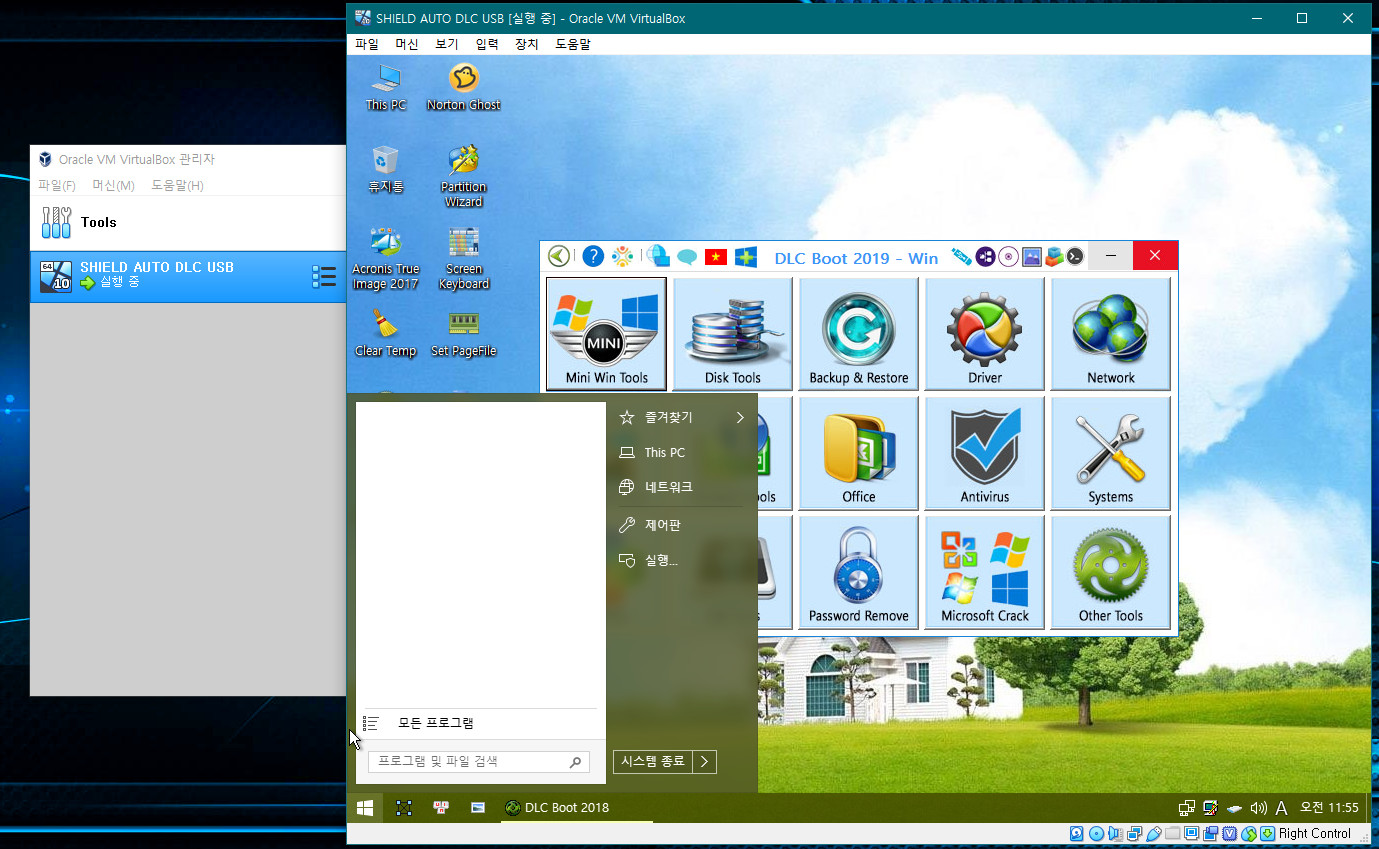The image size is (1379, 849).
Task: Open the Microsoft Crack category
Action: (x=984, y=572)
